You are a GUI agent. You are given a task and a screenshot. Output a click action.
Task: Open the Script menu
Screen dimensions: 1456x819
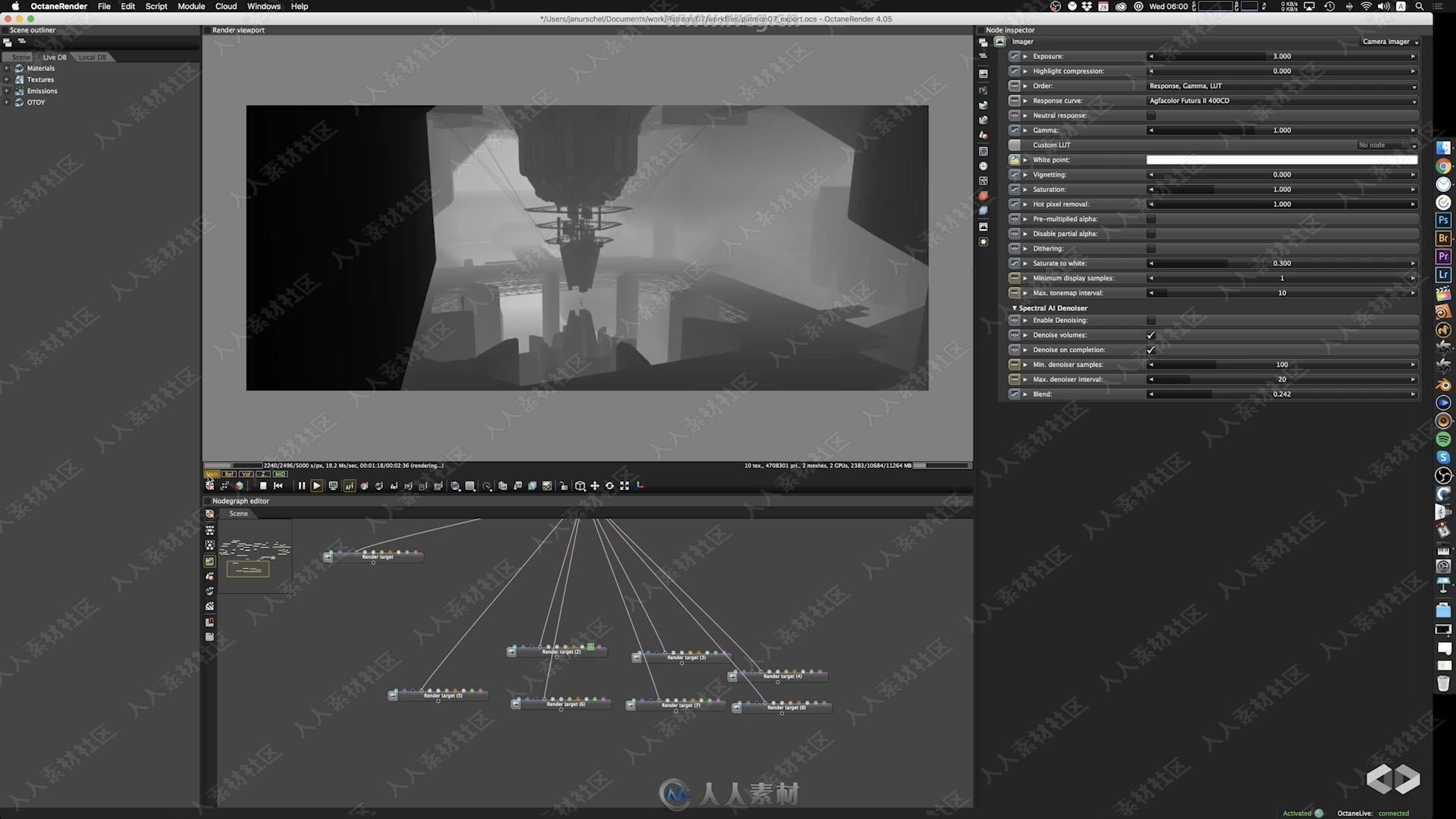(x=156, y=6)
